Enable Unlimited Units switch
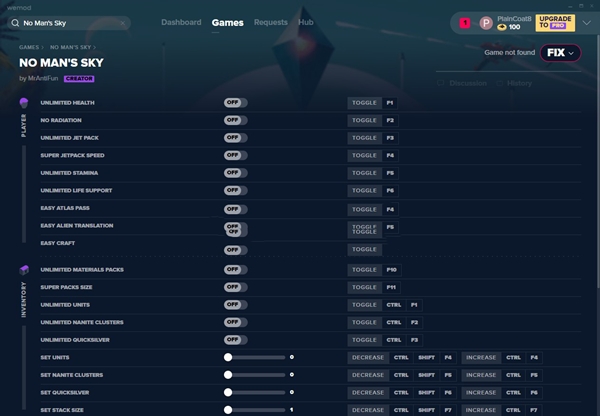Screen dimensions: 600x416 (x=236, y=305)
